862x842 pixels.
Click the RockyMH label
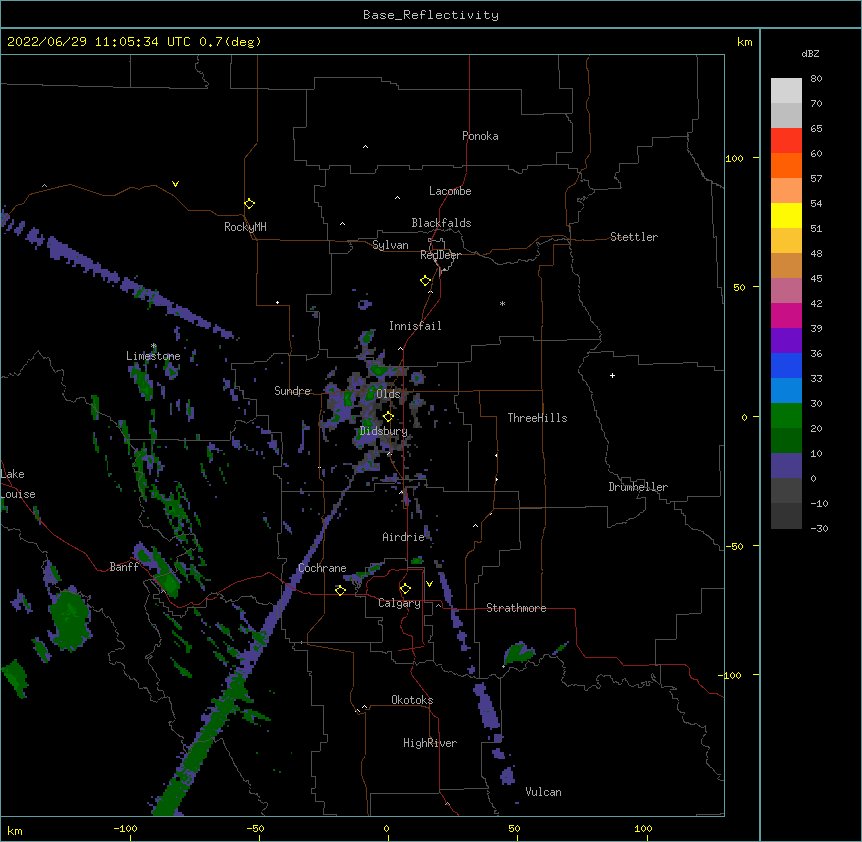pos(245,227)
